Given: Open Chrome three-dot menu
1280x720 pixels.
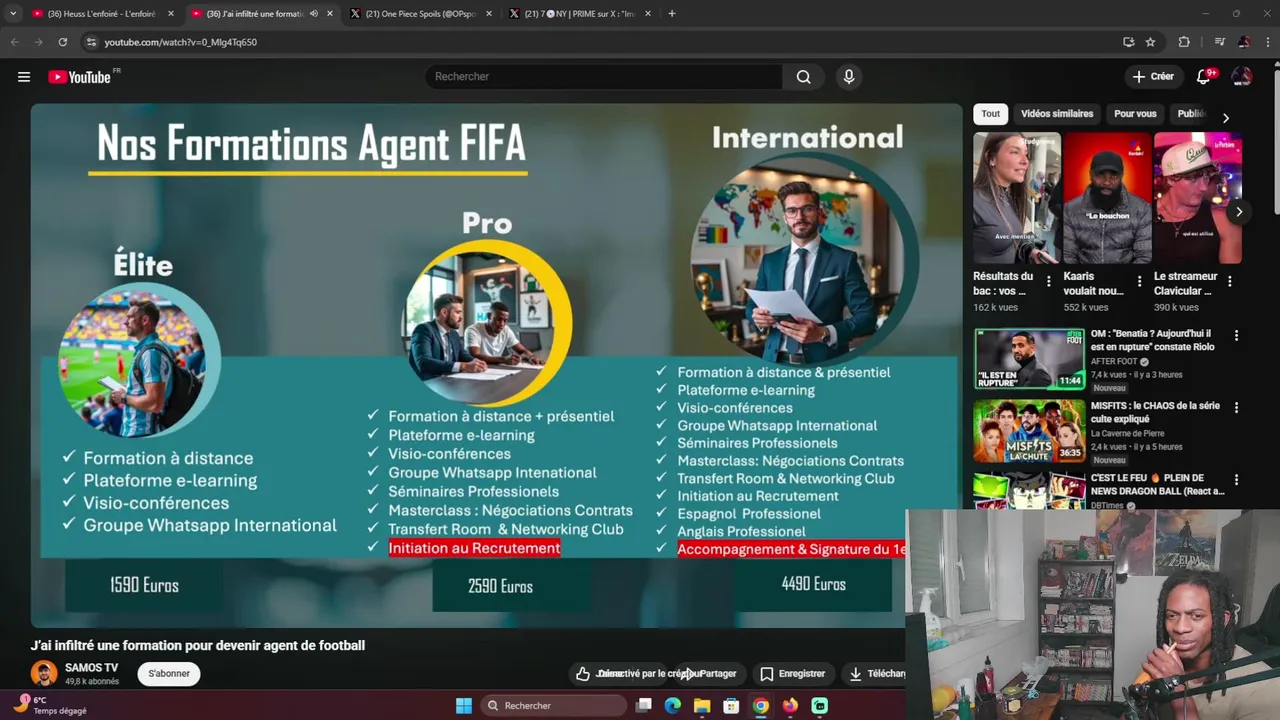Looking at the screenshot, I should (1267, 42).
